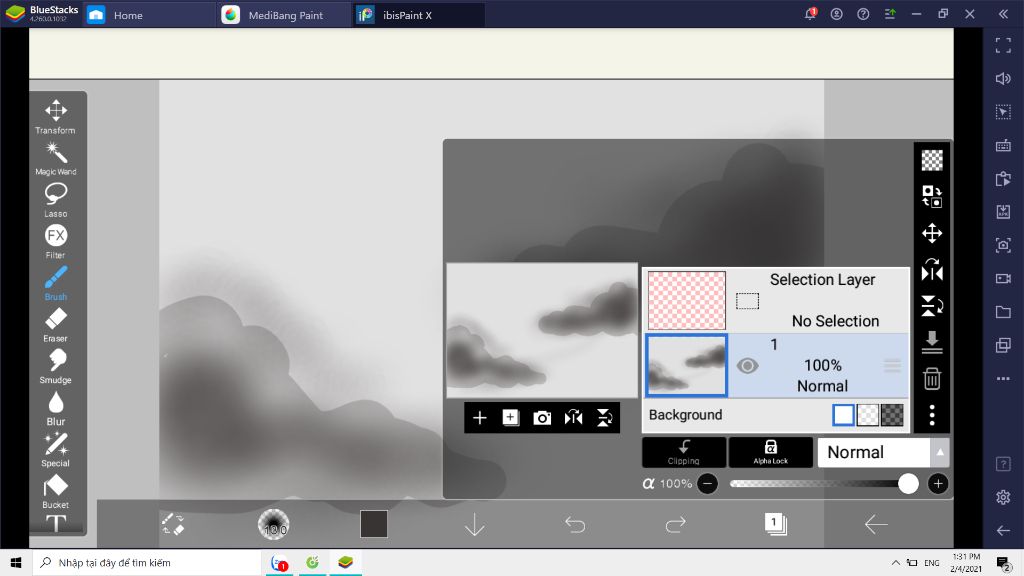Increase layer opacity with plus button
1024x576 pixels.
click(938, 484)
